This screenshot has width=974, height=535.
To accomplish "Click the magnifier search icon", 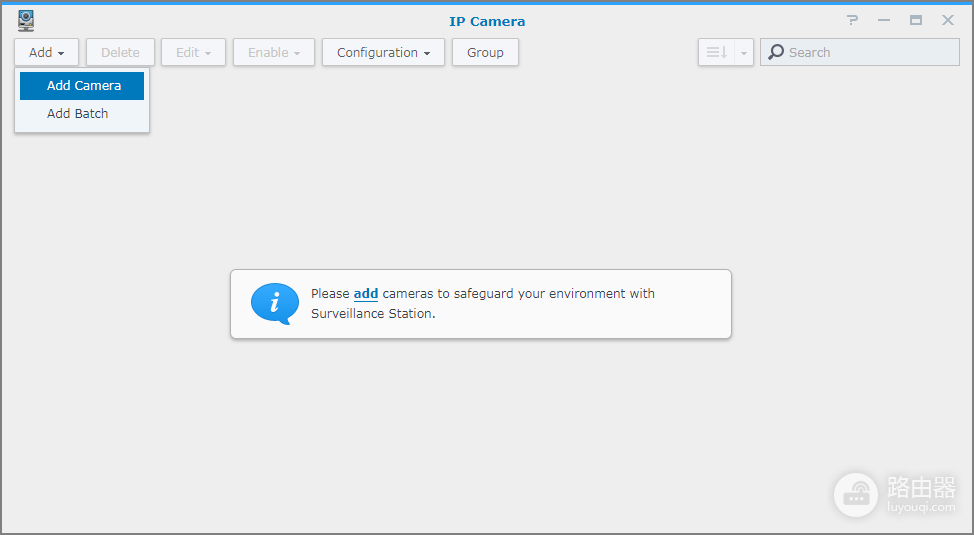I will click(776, 52).
